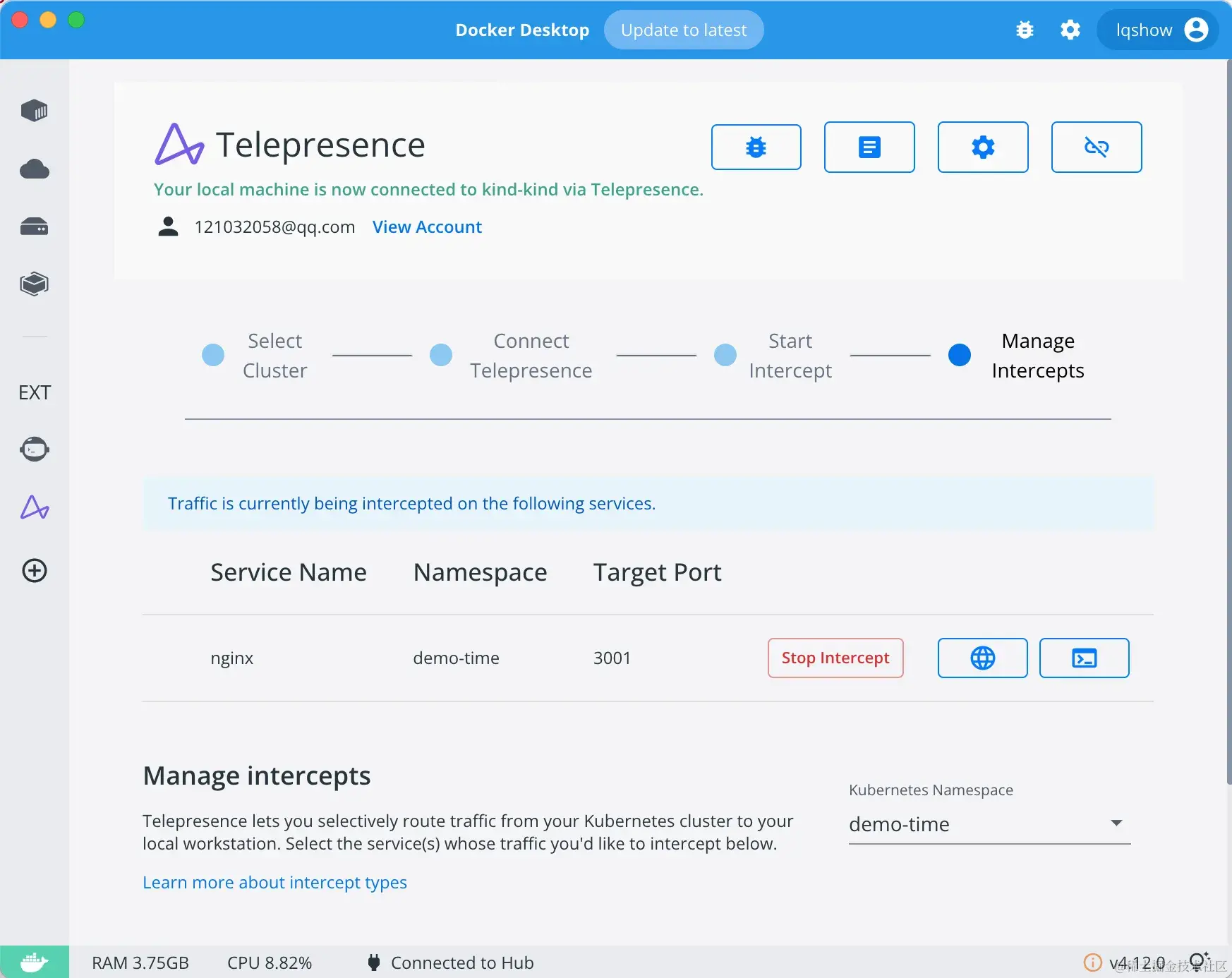
Task: Click Update to latest
Action: click(x=683, y=30)
